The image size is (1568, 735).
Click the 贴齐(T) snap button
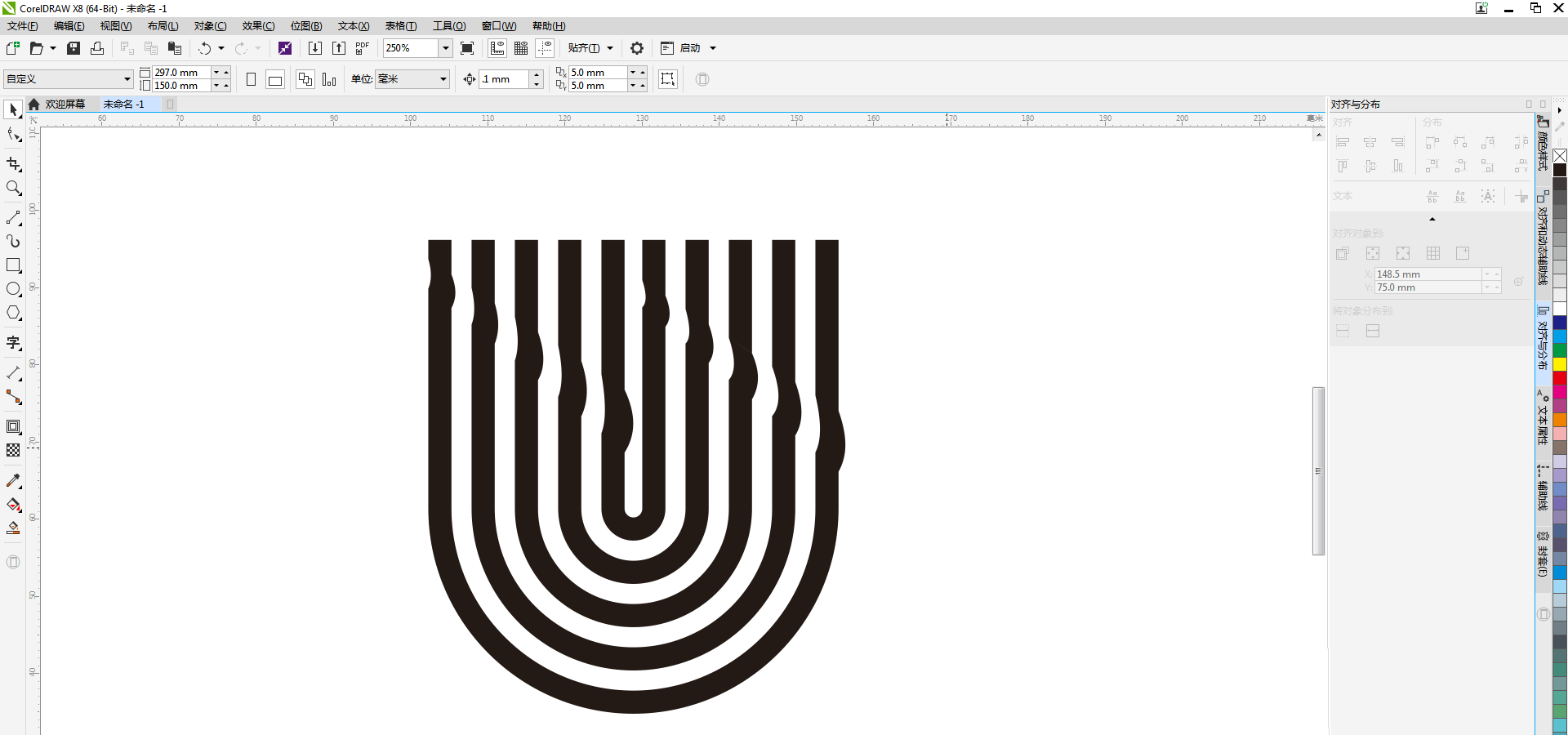584,48
